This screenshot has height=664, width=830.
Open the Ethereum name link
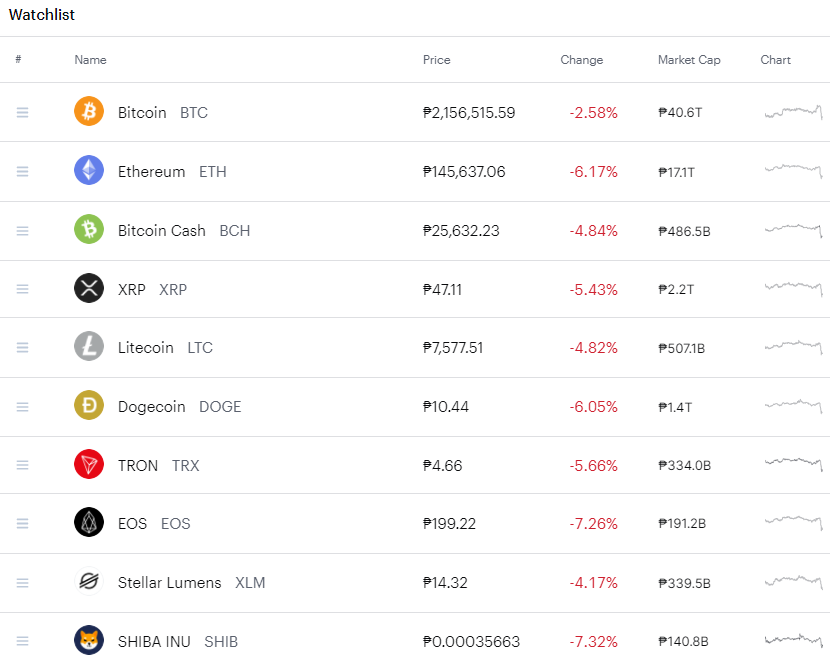[151, 172]
